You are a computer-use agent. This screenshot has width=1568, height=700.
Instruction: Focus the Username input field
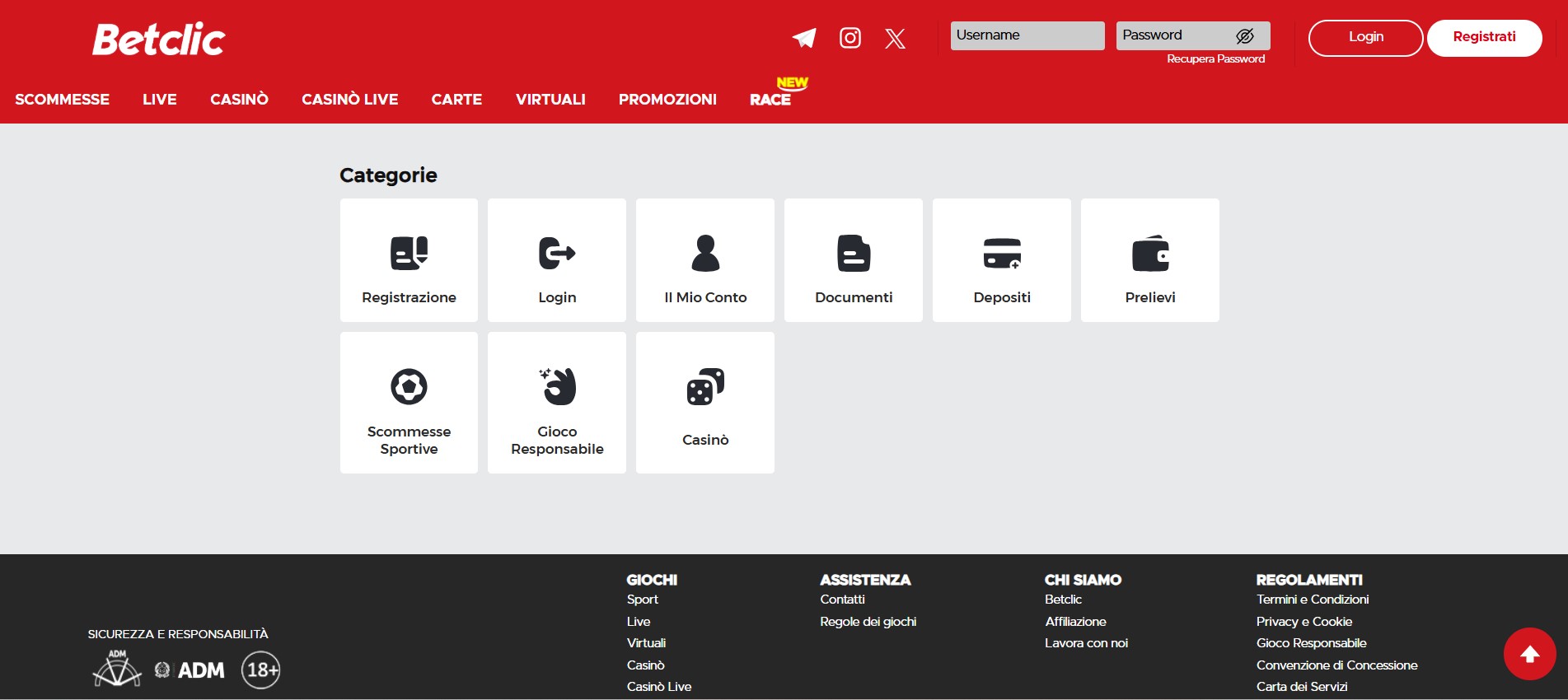[x=1027, y=35]
